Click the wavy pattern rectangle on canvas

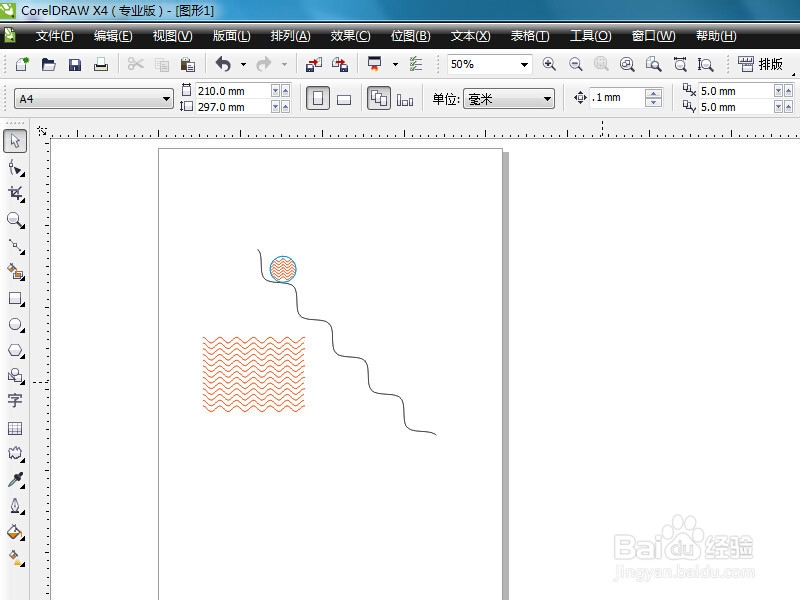coord(254,374)
